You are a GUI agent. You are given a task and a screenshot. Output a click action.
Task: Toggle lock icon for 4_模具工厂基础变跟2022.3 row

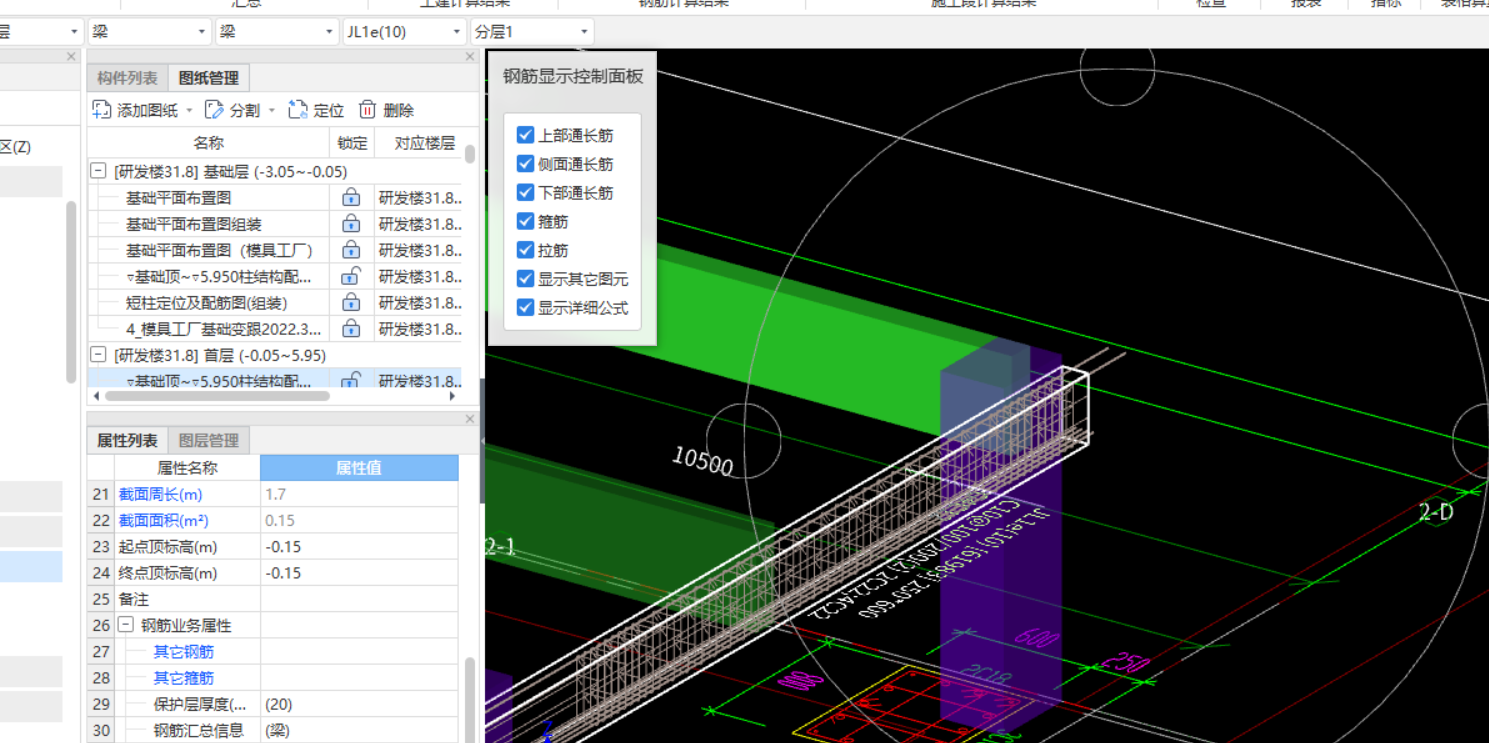pyautogui.click(x=351, y=328)
